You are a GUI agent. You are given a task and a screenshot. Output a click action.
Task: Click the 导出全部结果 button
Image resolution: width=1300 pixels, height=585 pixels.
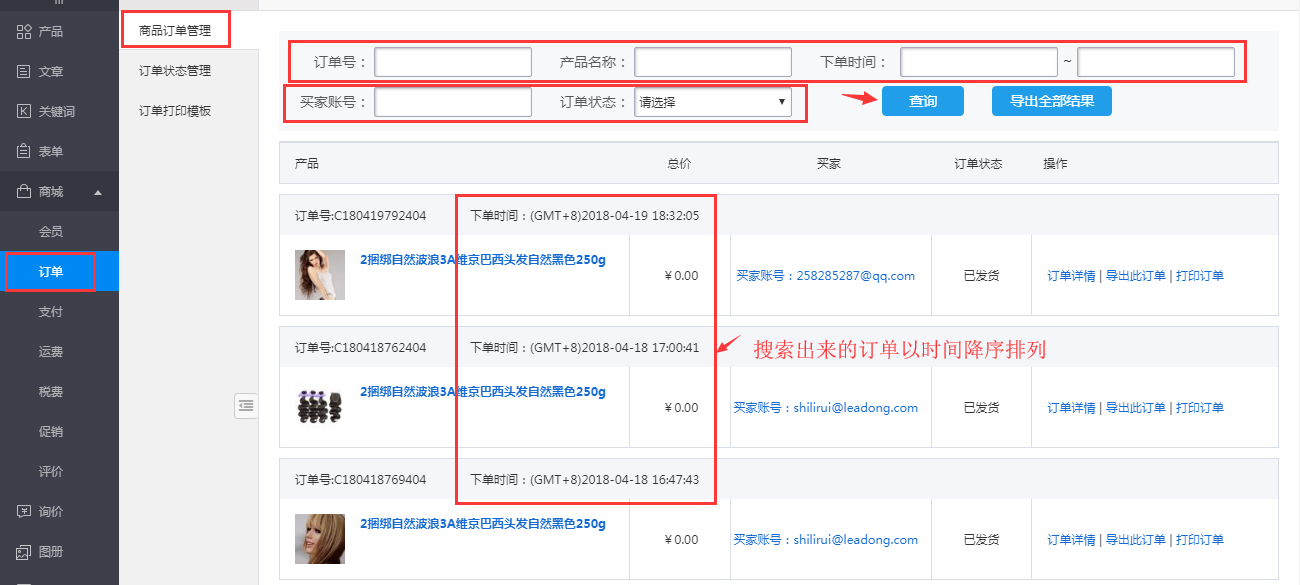click(x=1051, y=101)
